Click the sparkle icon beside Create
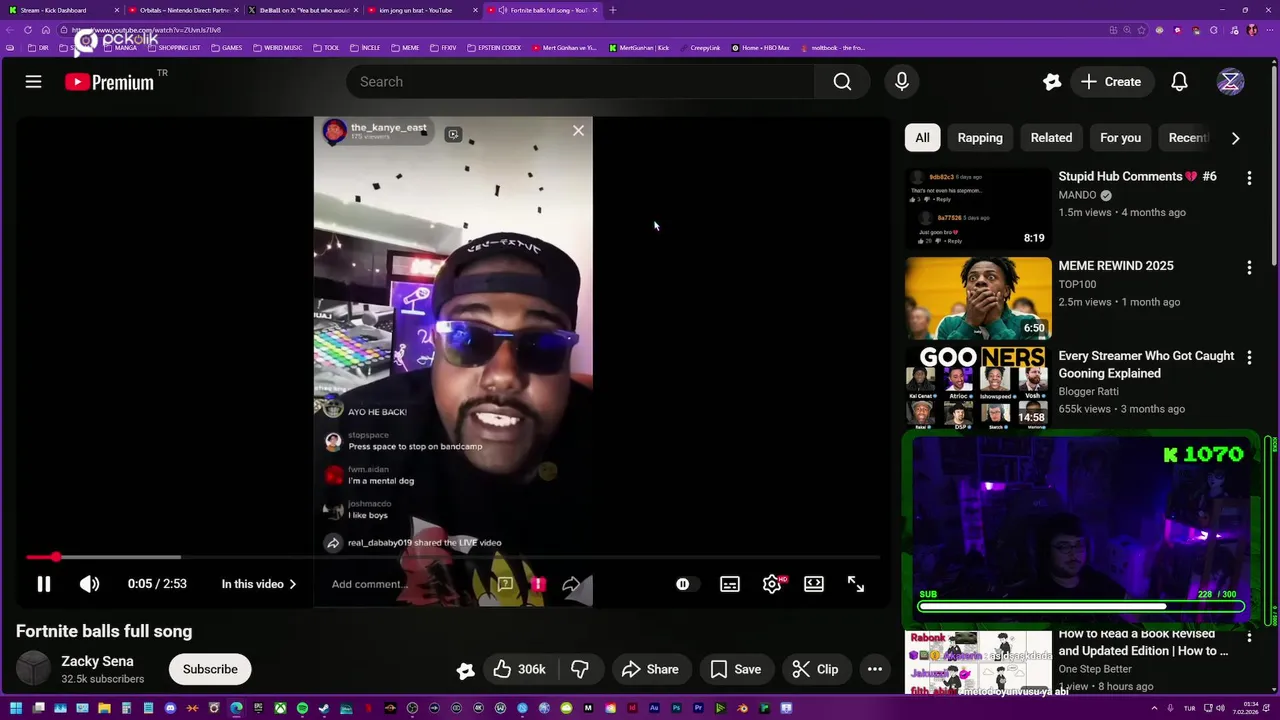This screenshot has height=720, width=1280. point(1052,82)
